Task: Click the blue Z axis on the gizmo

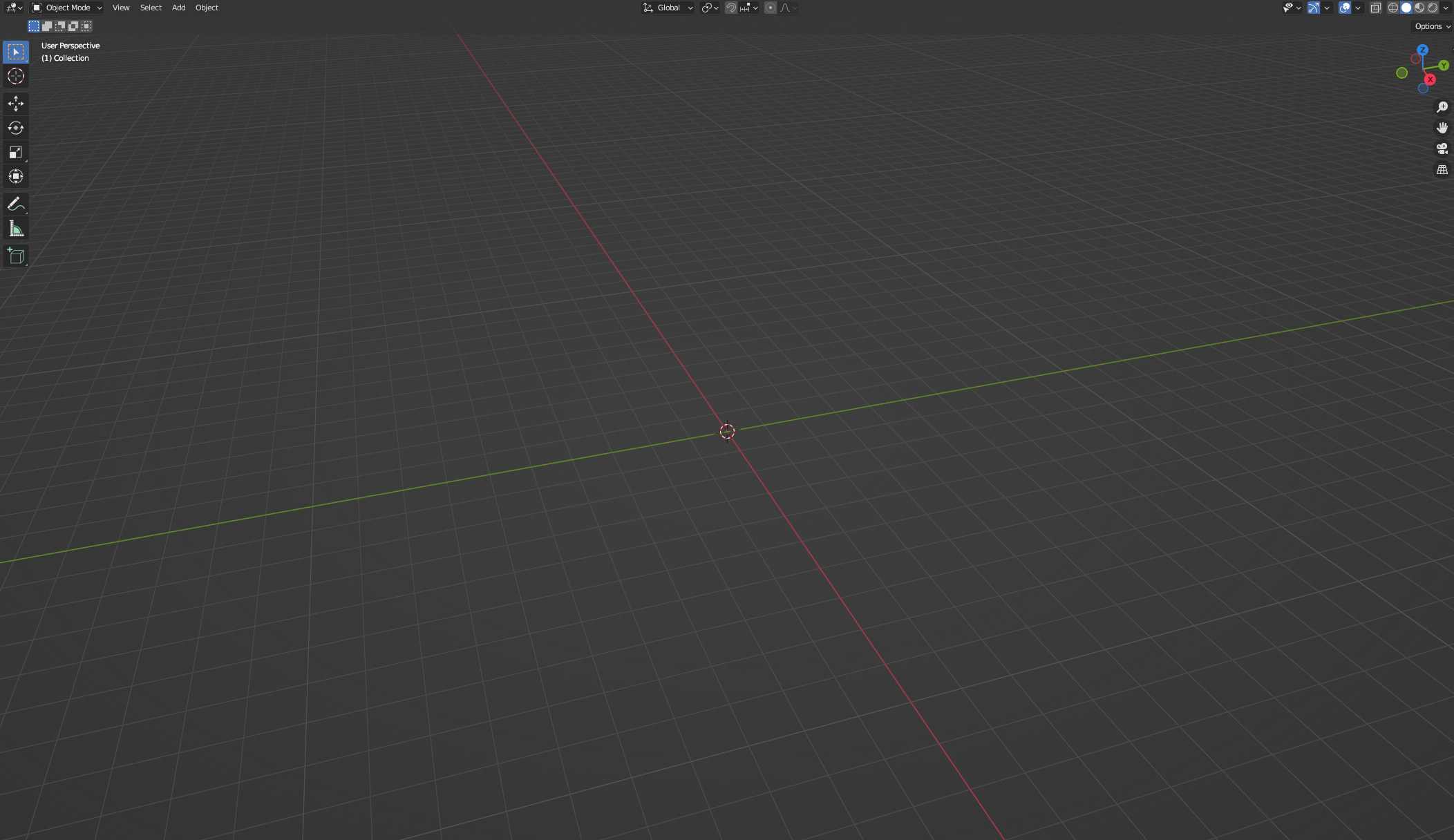Action: pyautogui.click(x=1422, y=50)
